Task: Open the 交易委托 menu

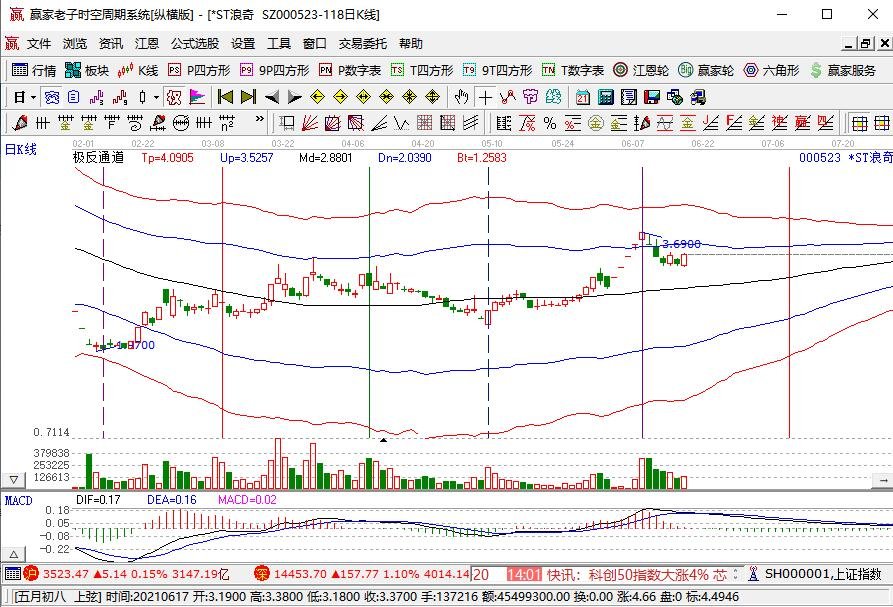Action: (363, 44)
